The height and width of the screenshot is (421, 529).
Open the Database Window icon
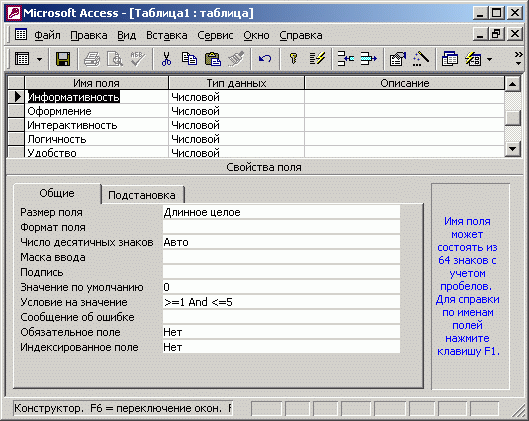[450, 59]
